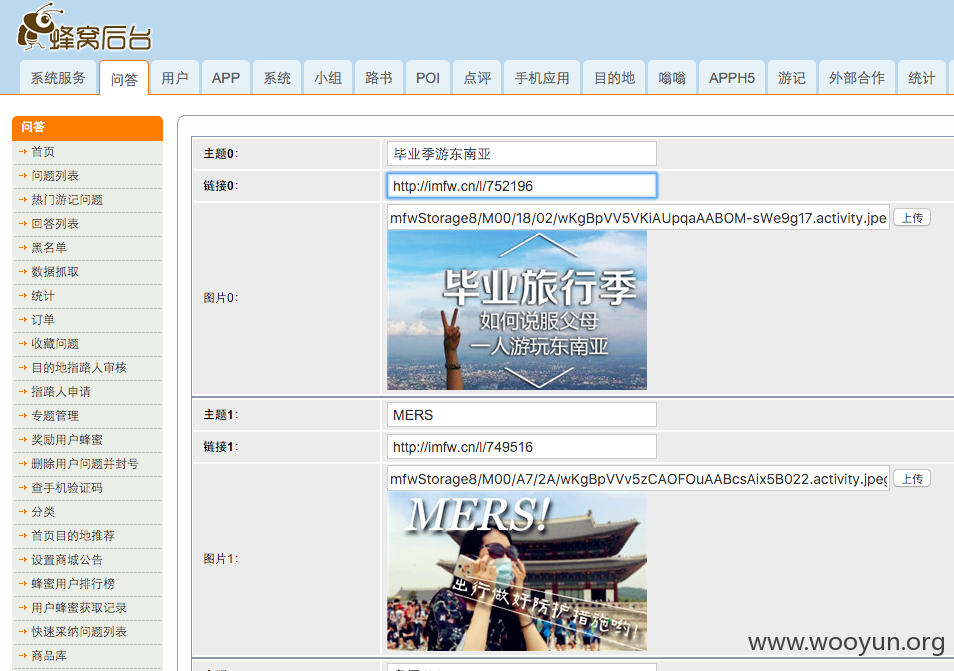The height and width of the screenshot is (671, 954).
Task: Click the 商品库 sidebar link
Action: 49,656
